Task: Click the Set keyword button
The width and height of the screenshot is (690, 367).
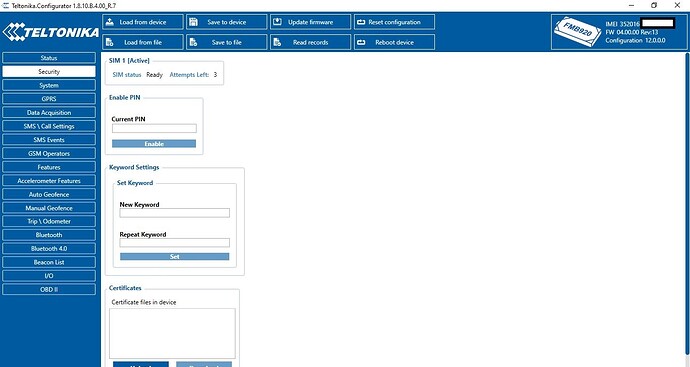Action: point(175,257)
